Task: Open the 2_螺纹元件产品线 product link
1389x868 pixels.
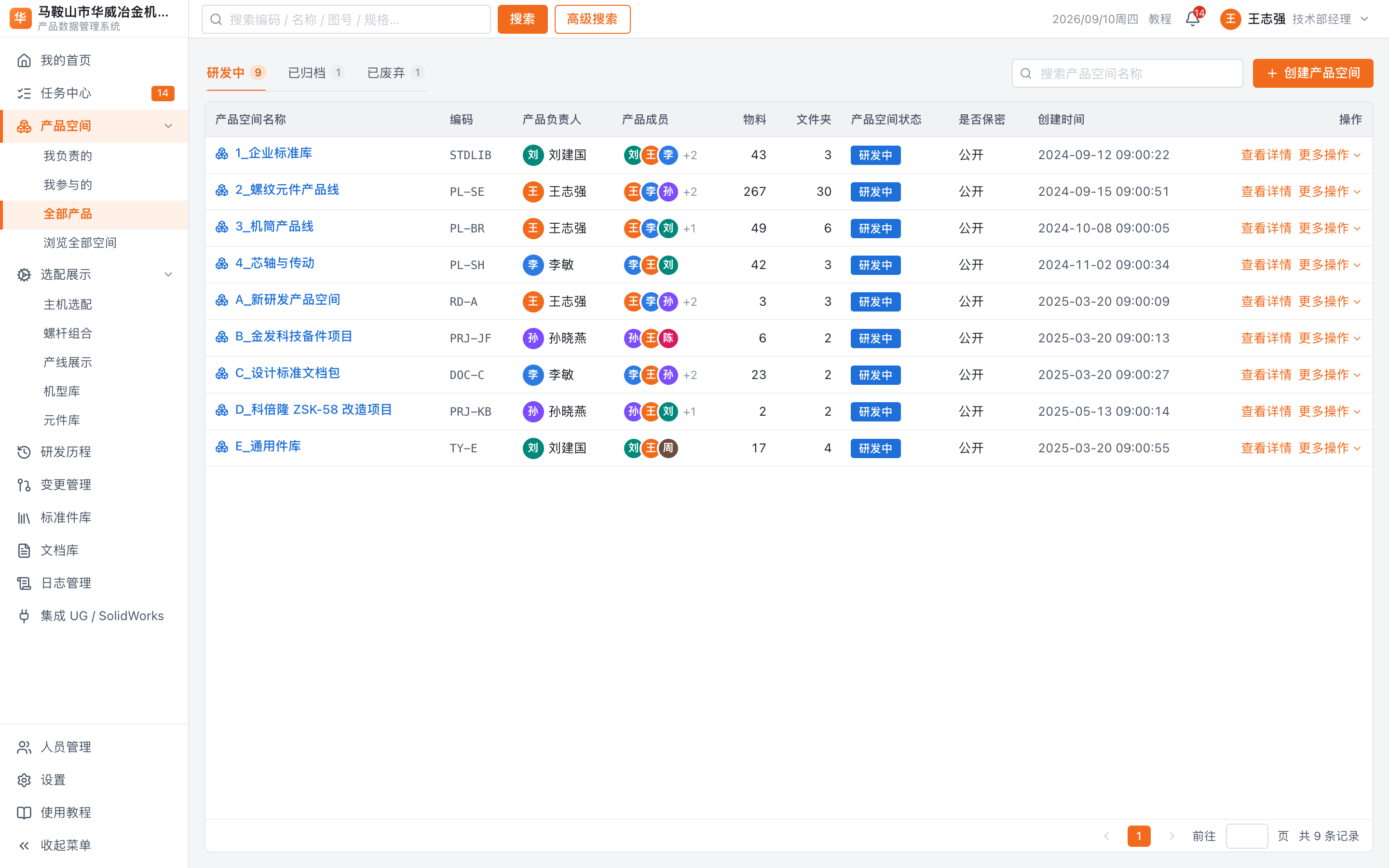Action: pos(287,190)
